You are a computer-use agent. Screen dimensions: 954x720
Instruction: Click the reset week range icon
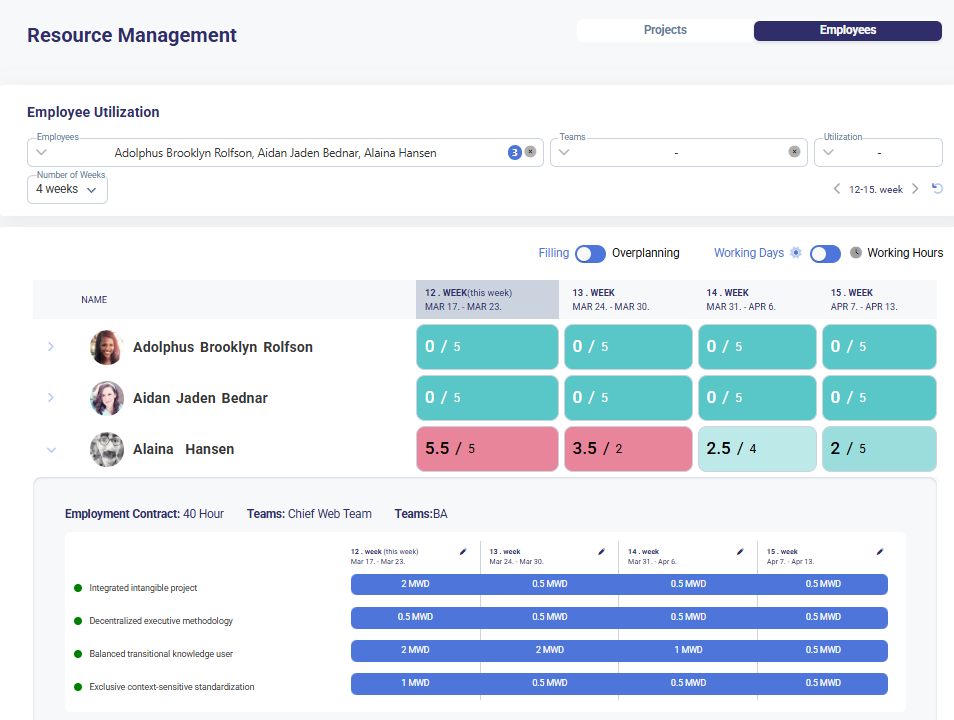[x=937, y=189]
